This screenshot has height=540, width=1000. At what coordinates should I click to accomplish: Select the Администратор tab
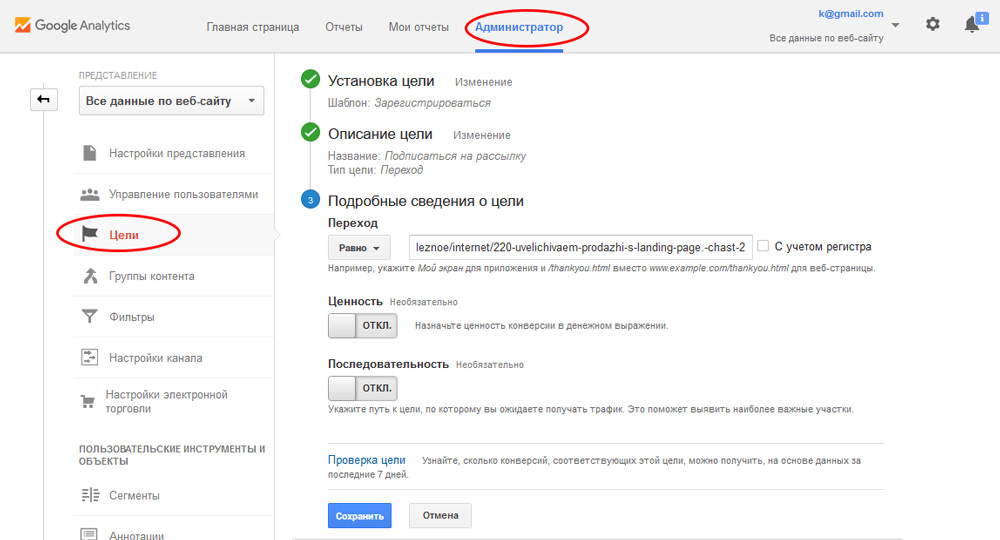pos(519,27)
